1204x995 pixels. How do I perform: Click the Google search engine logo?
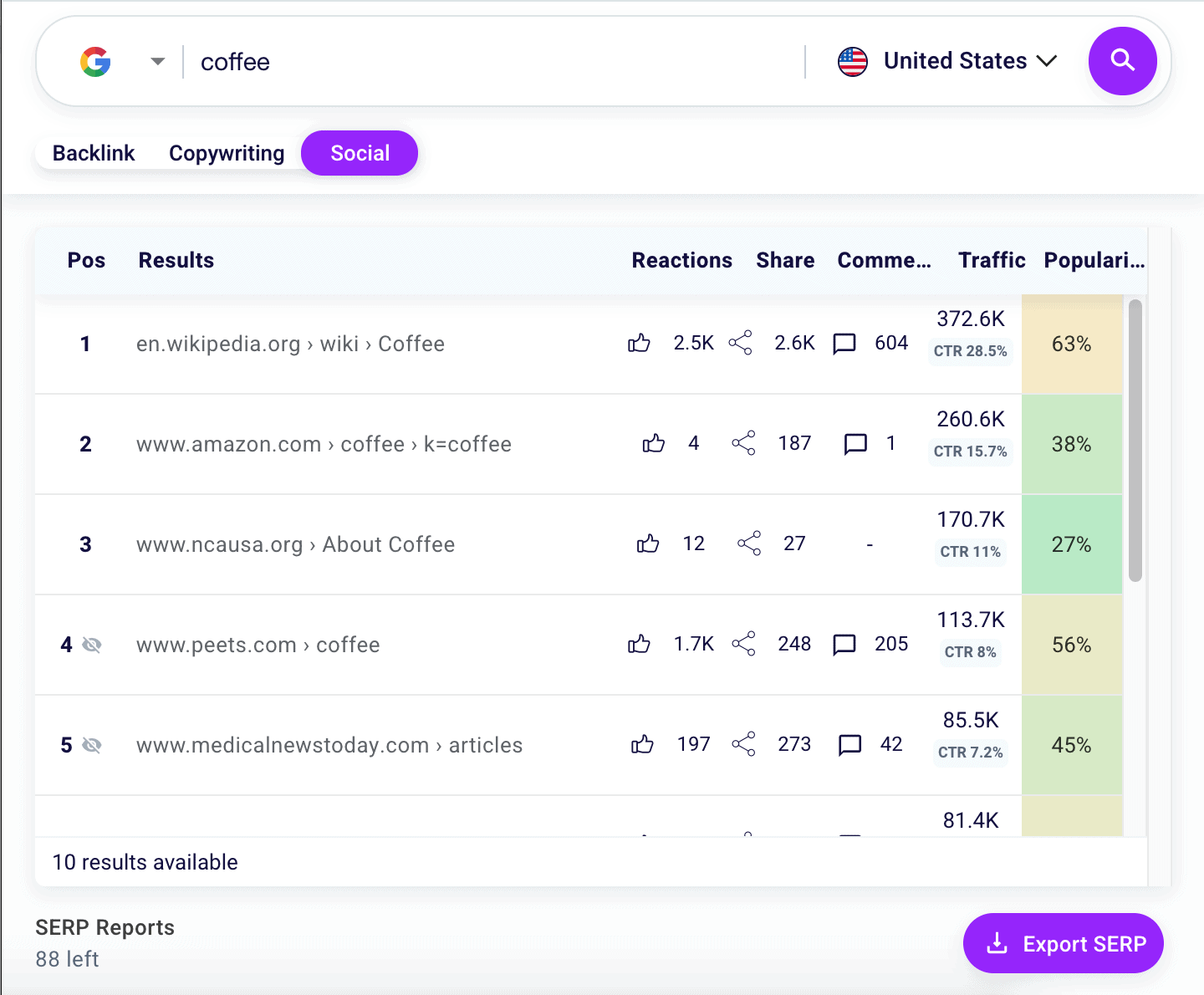95,61
